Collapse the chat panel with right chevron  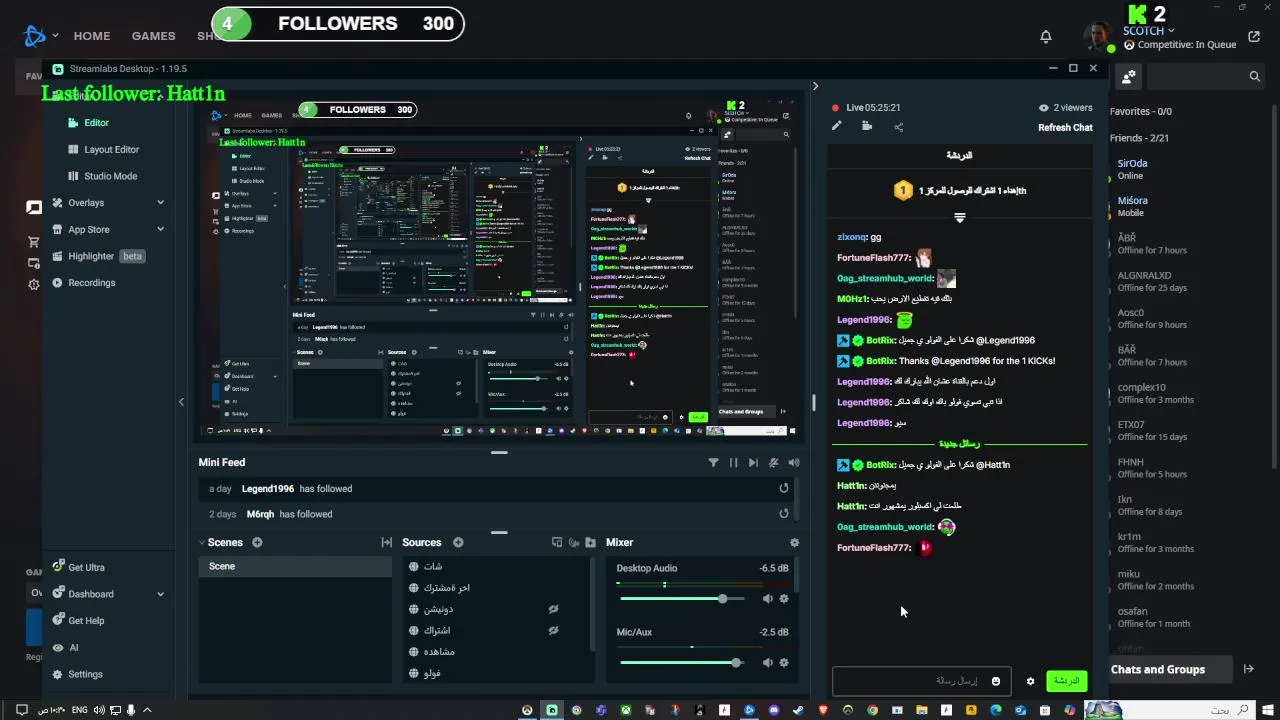(x=815, y=87)
